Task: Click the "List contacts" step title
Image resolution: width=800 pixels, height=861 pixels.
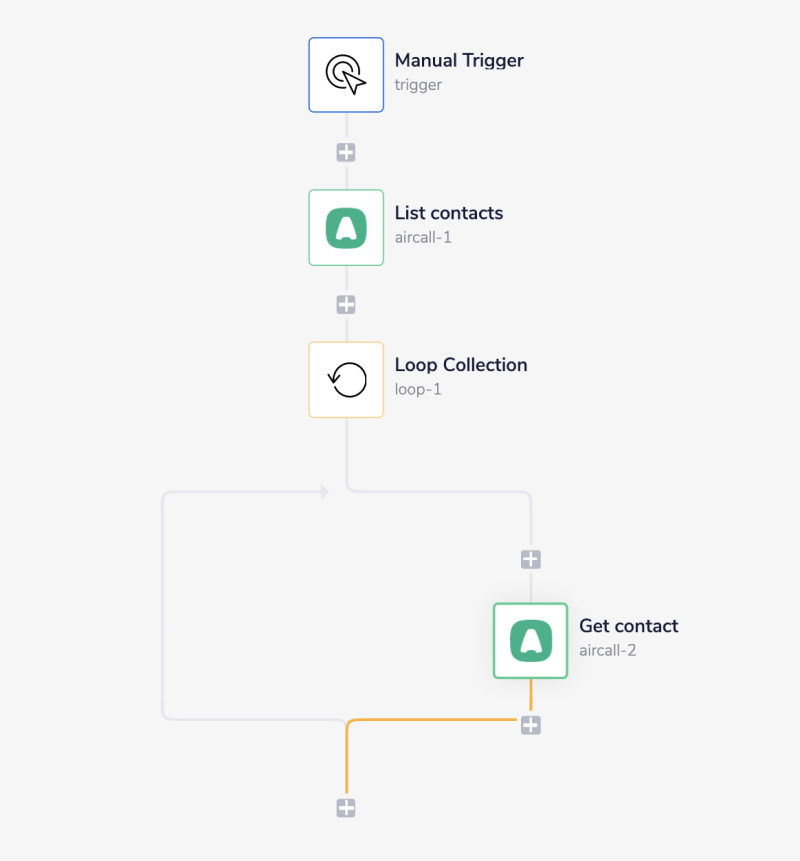Action: click(449, 213)
